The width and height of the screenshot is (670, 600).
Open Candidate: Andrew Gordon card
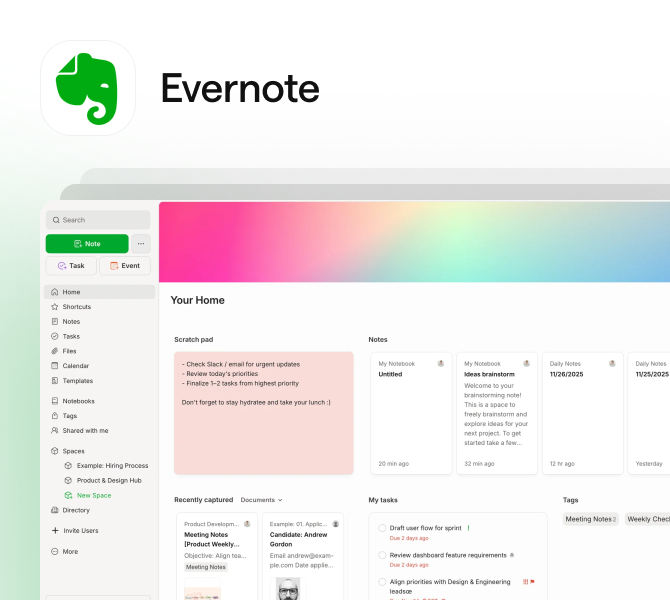(303, 556)
